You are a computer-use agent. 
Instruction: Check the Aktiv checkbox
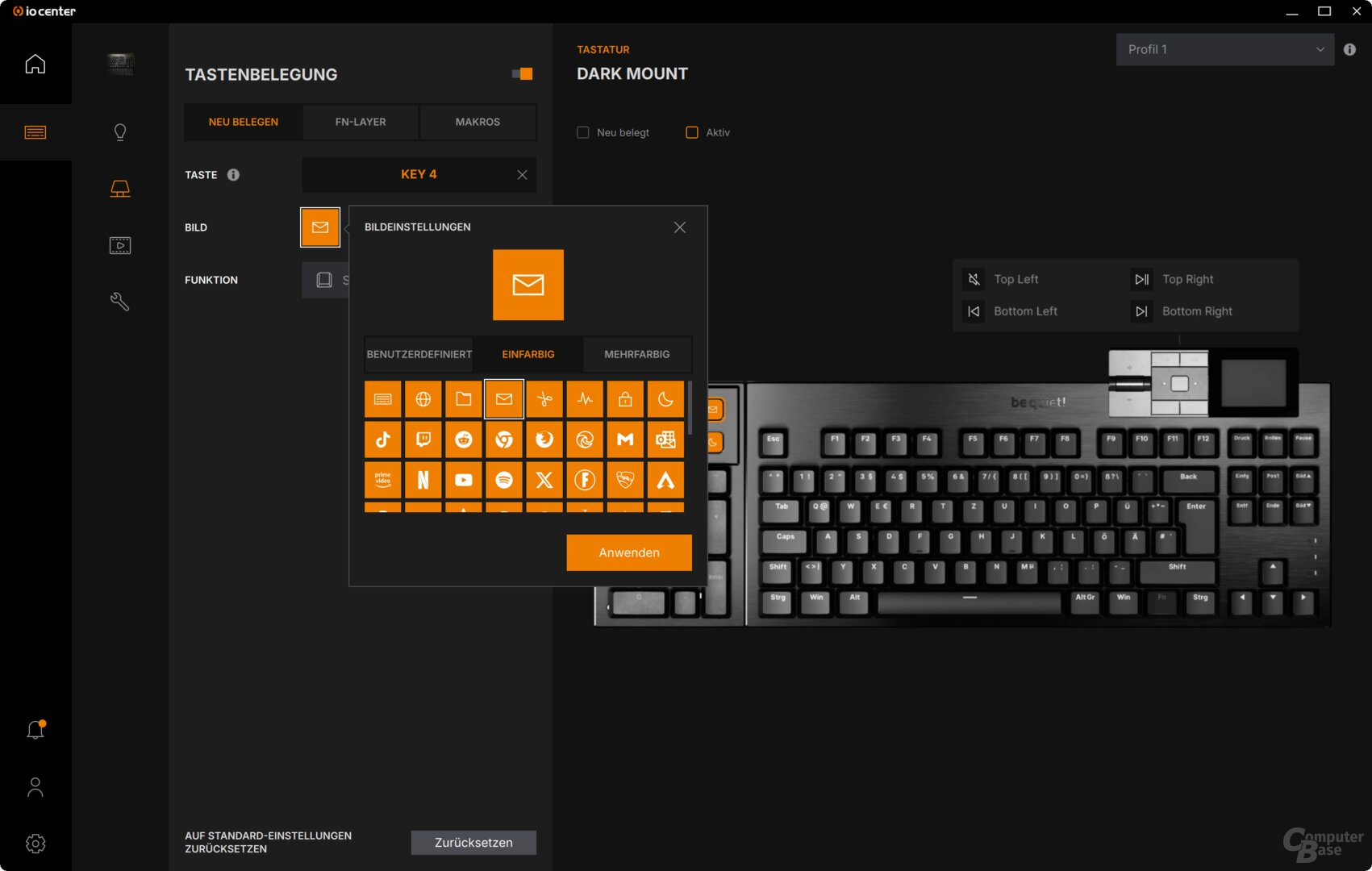[x=692, y=132]
